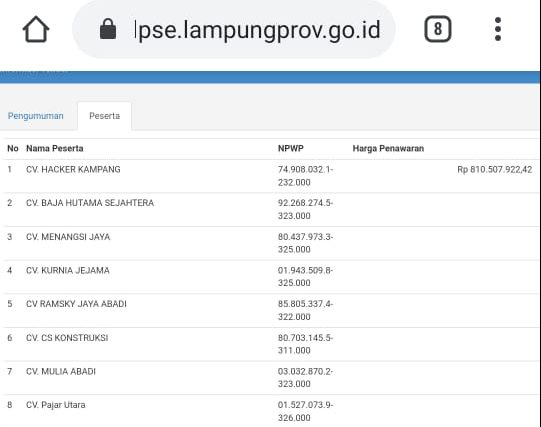
Task: Click NPWP 74.908.032.1-232.000
Action: pyautogui.click(x=305, y=176)
